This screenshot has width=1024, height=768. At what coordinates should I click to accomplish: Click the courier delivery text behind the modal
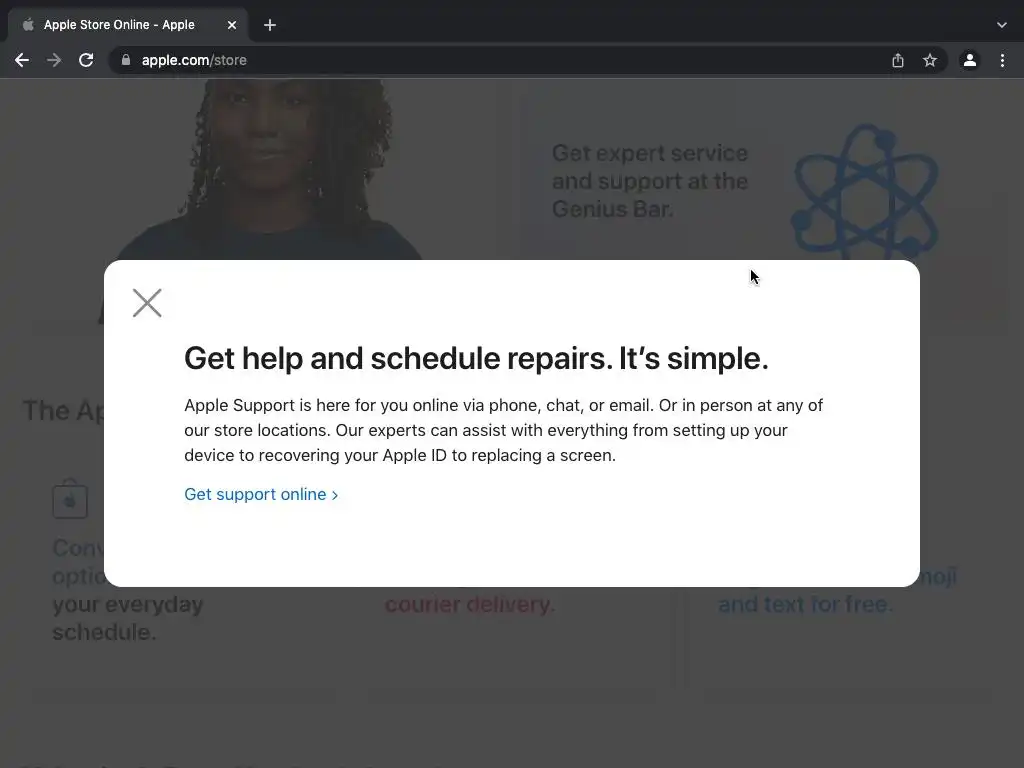click(470, 604)
